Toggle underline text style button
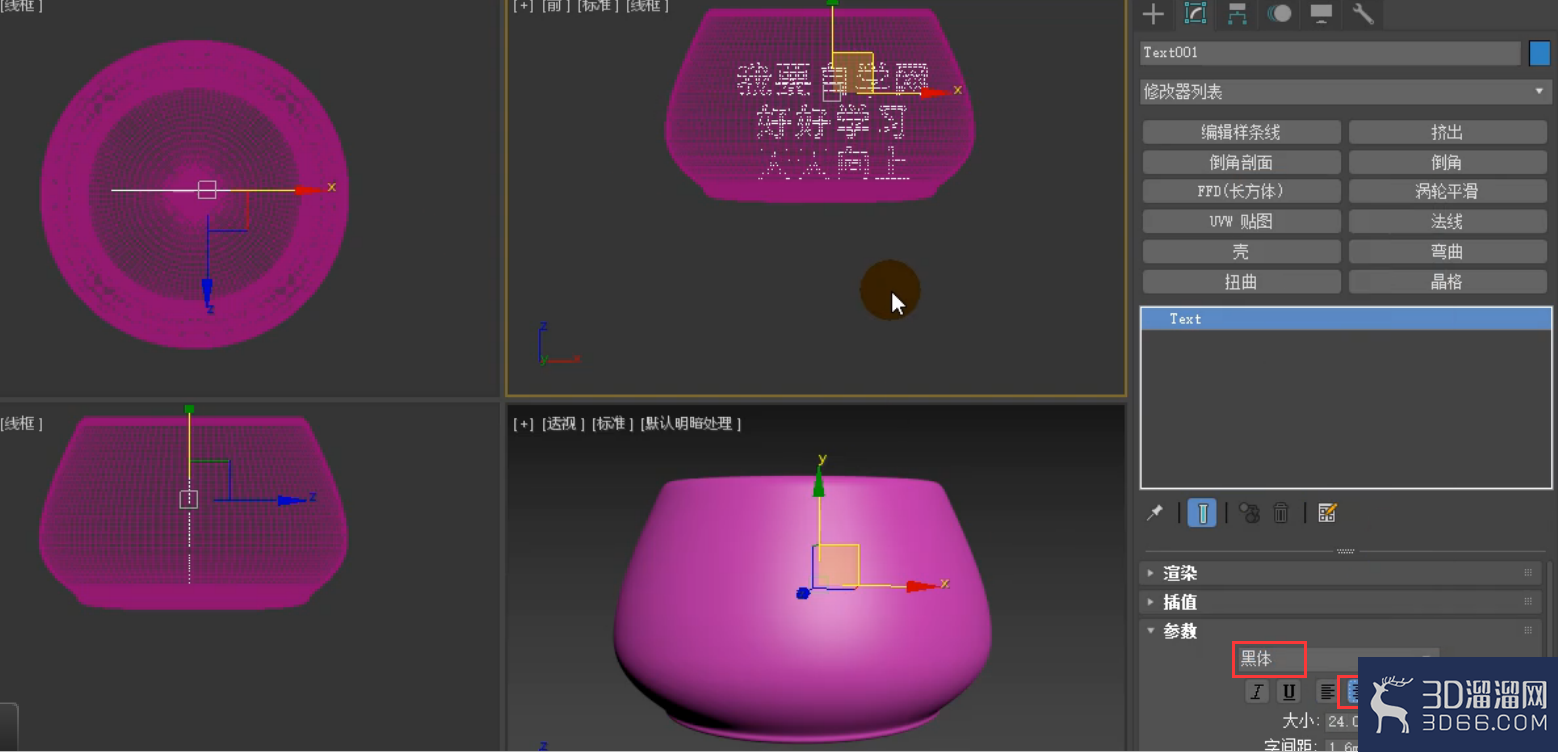 tap(1289, 691)
